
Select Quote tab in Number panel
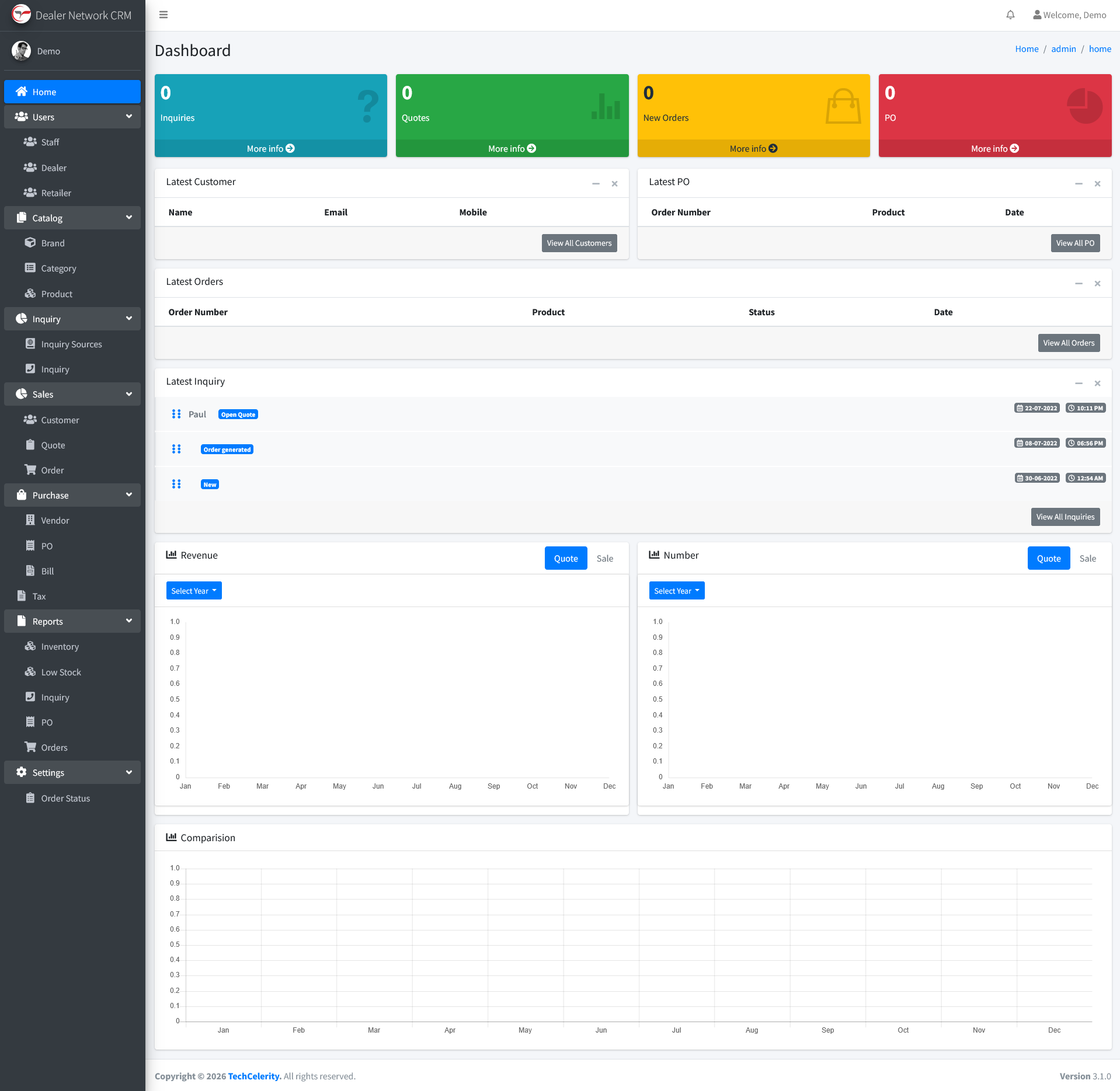click(1049, 559)
